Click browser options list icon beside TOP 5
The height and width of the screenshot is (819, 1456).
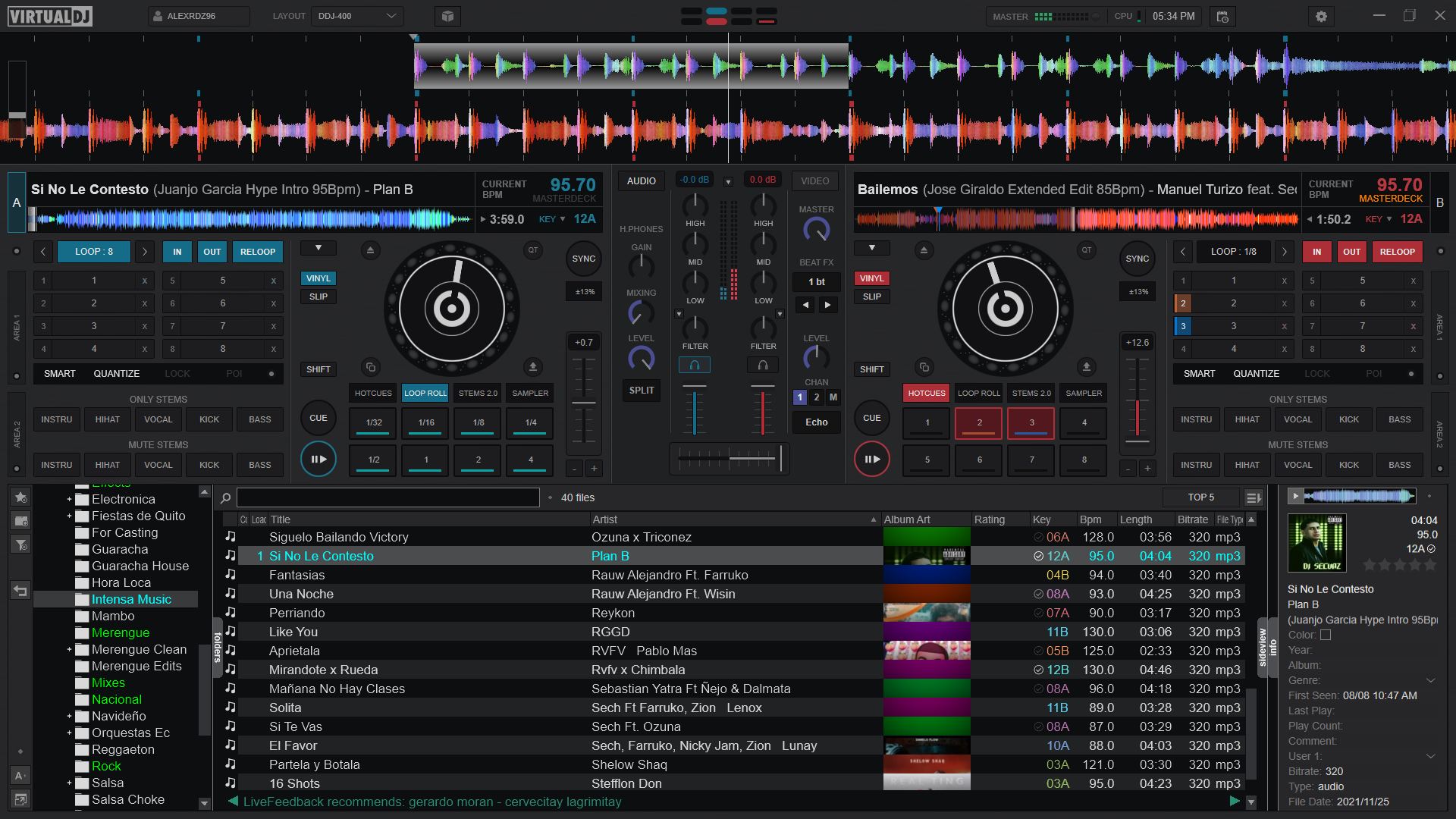pyautogui.click(x=1253, y=498)
